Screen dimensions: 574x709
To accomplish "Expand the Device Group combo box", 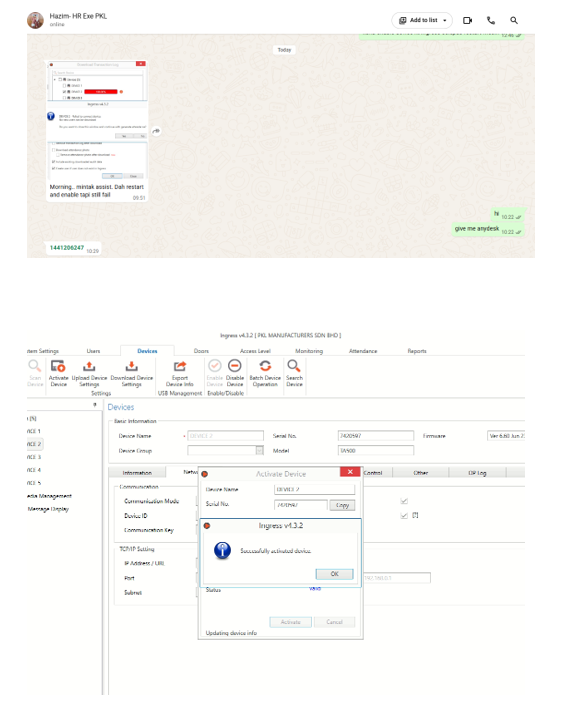I will click(x=260, y=450).
